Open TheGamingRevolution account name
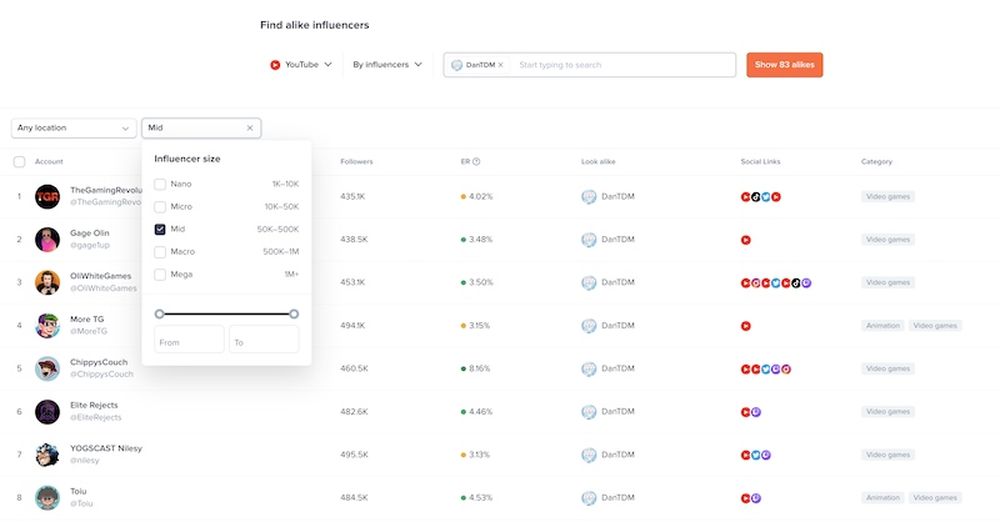The width and height of the screenshot is (1000, 522). coord(106,190)
